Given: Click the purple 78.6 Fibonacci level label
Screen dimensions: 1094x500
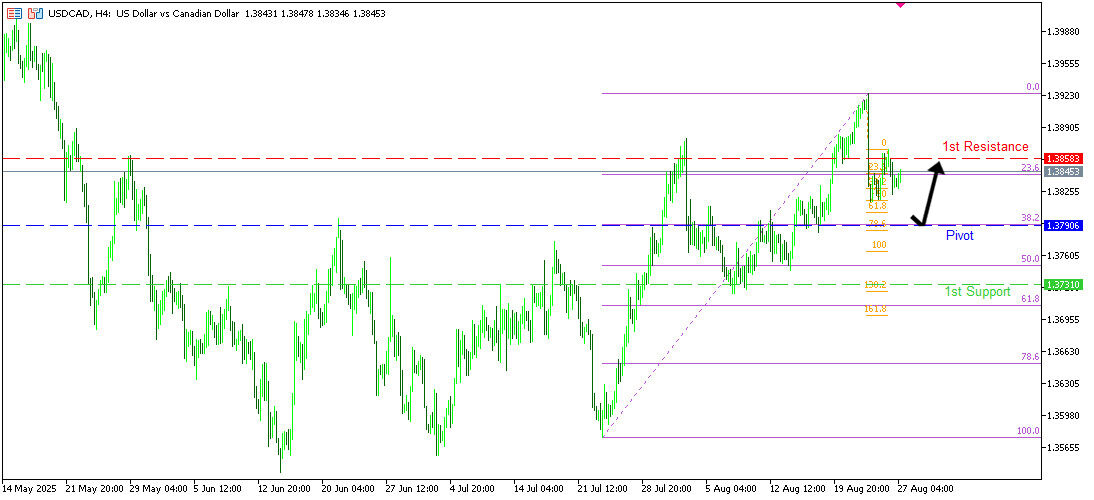Looking at the screenshot, I should tap(1029, 356).
